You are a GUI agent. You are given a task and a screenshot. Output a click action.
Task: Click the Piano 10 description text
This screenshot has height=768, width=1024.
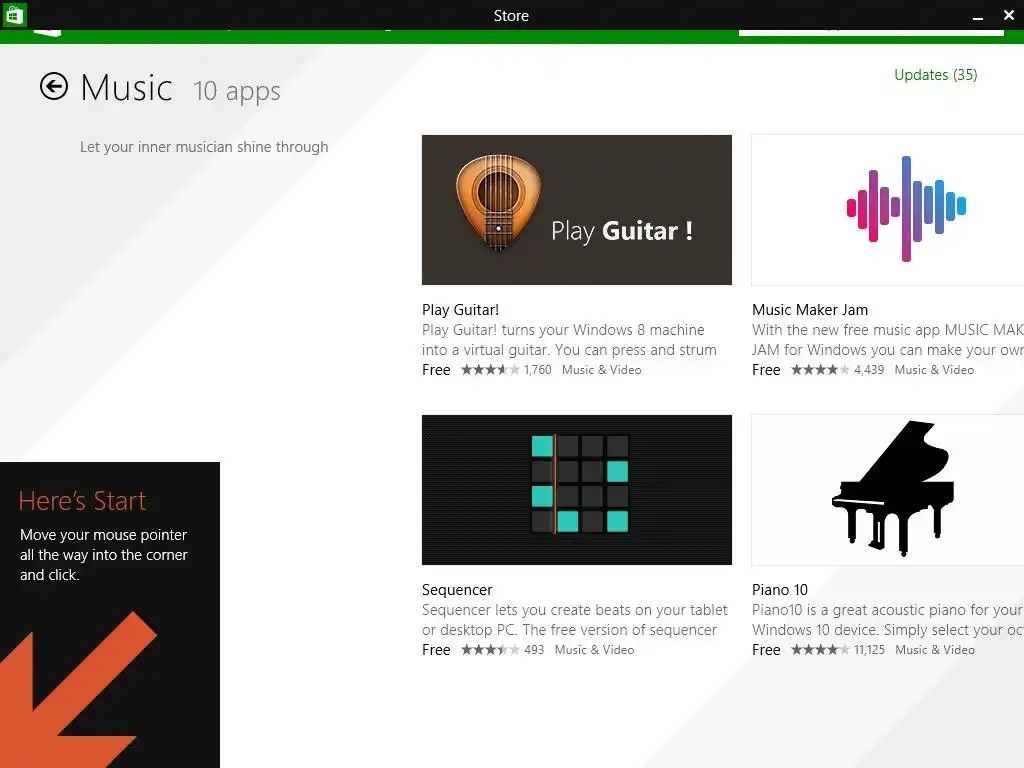tap(888, 620)
